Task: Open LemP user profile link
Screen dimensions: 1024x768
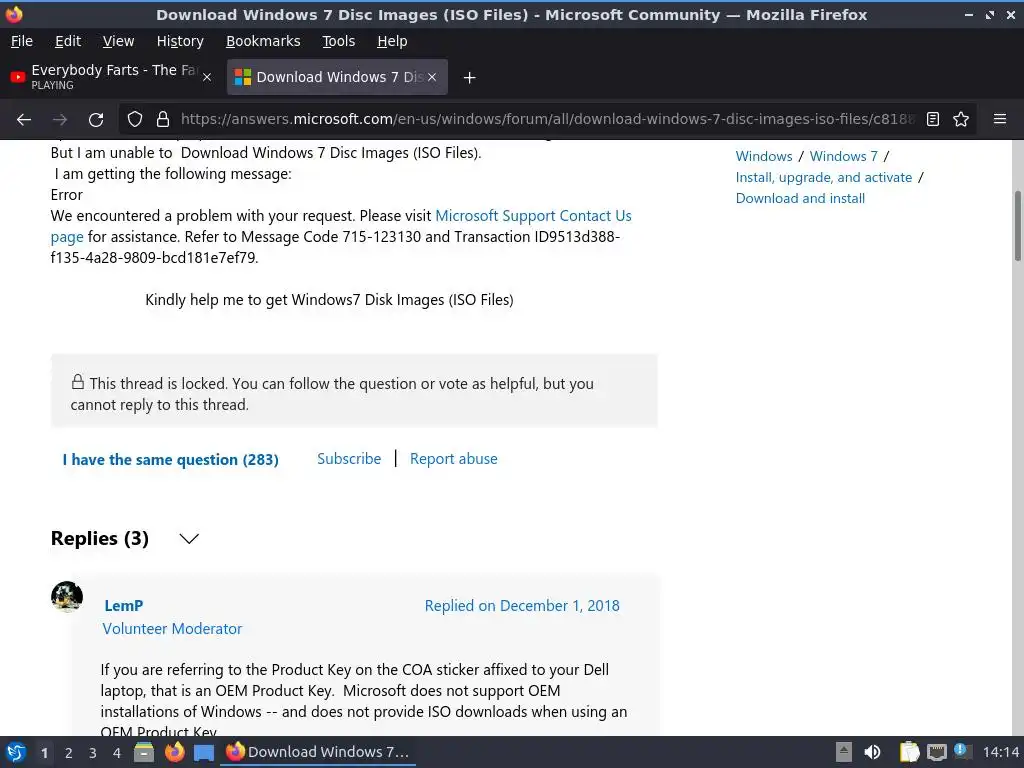Action: coord(123,605)
